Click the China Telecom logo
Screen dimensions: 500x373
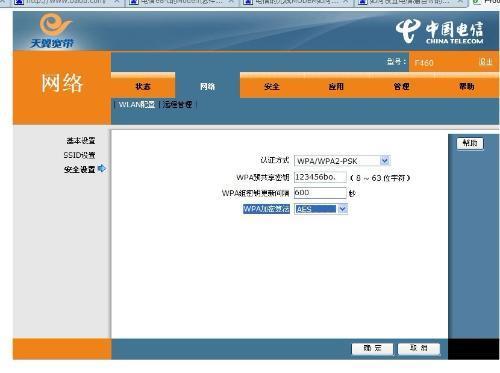point(440,31)
